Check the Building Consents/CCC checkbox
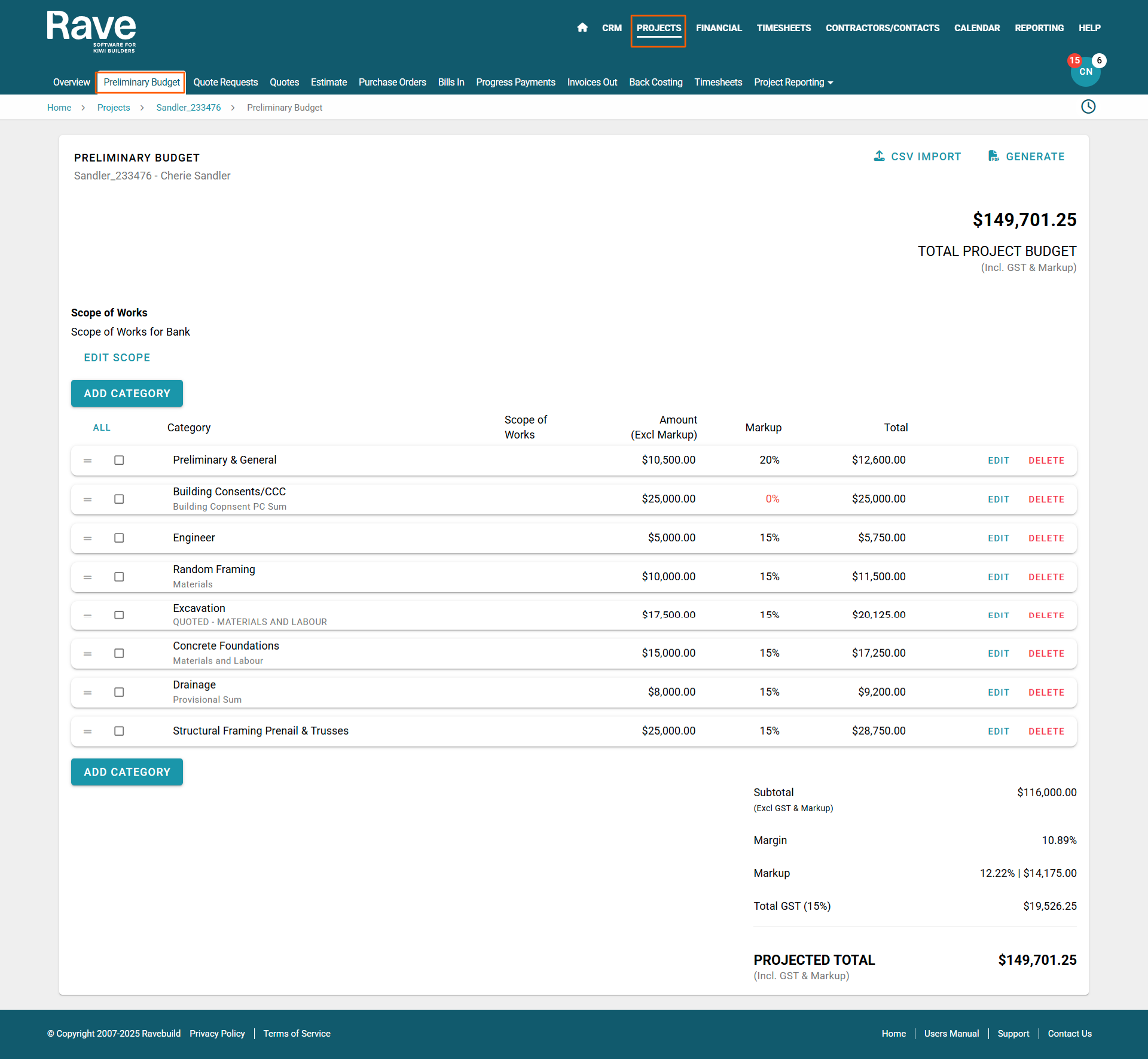The height and width of the screenshot is (1060, 1148). coord(119,499)
